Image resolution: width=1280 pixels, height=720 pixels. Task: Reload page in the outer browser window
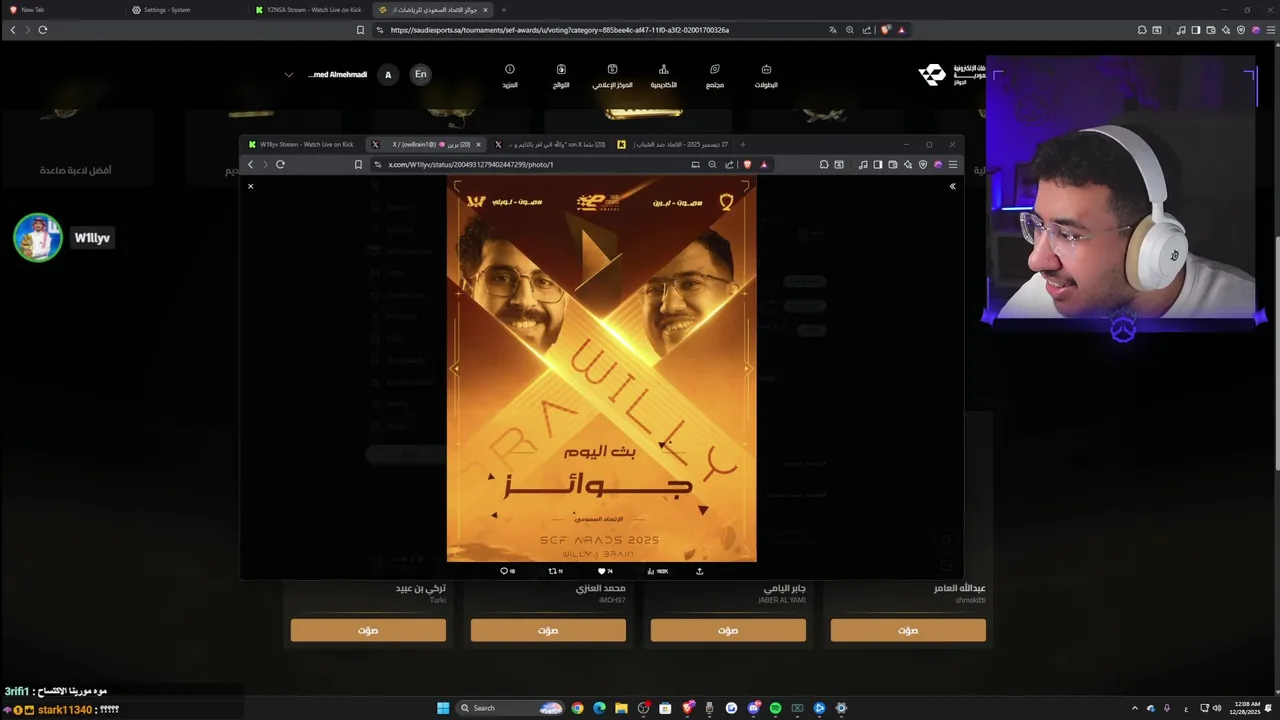pos(43,30)
